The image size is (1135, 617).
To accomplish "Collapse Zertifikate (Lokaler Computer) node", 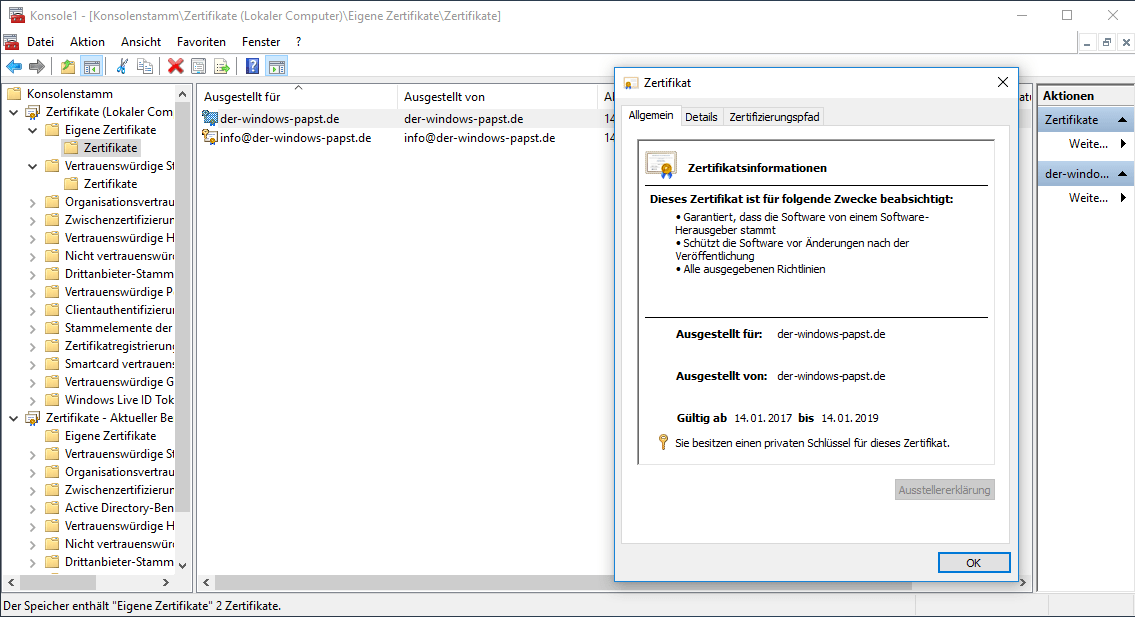I will tap(14, 112).
